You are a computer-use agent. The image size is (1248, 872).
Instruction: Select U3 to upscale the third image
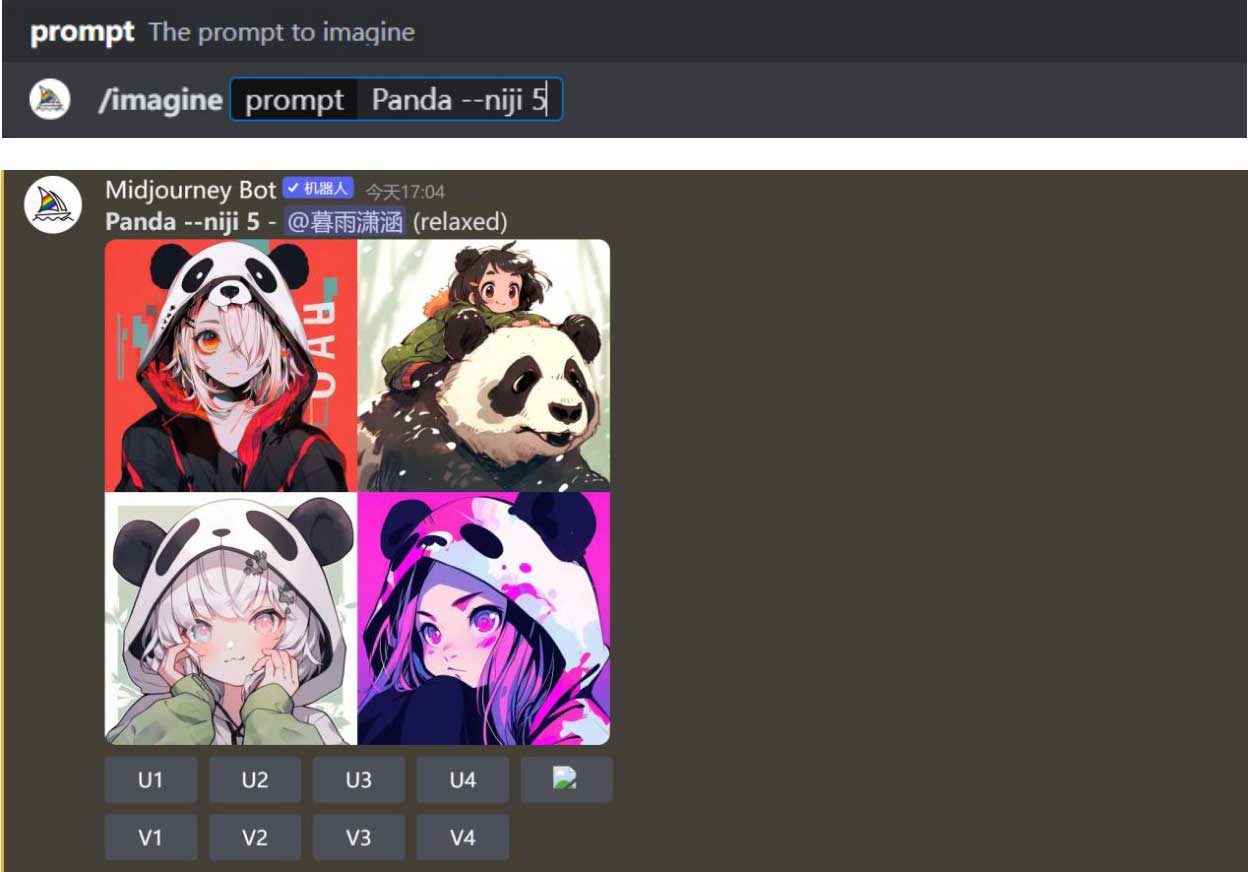(359, 779)
